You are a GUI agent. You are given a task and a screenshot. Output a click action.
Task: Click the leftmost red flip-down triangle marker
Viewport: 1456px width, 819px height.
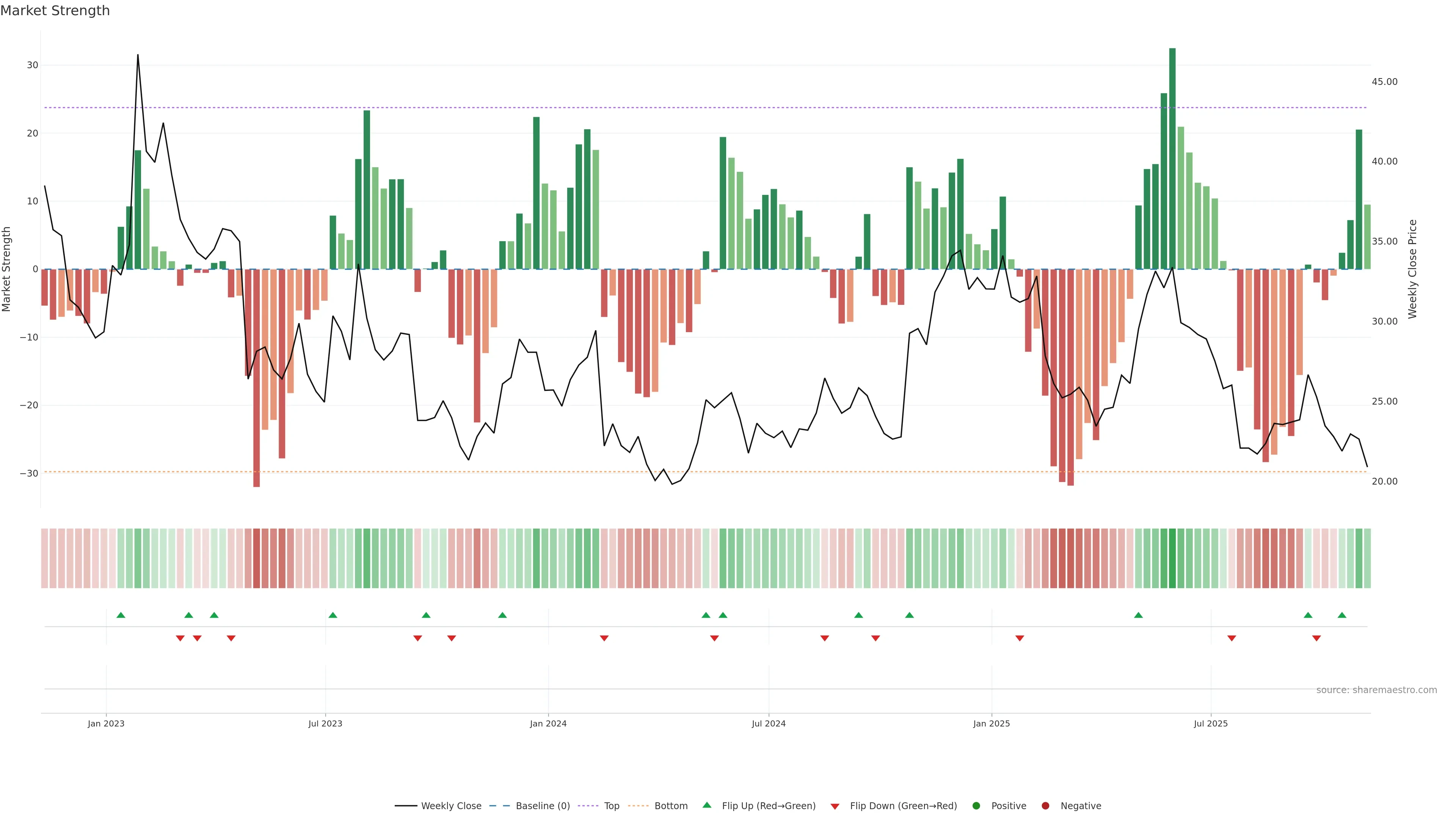pos(180,638)
